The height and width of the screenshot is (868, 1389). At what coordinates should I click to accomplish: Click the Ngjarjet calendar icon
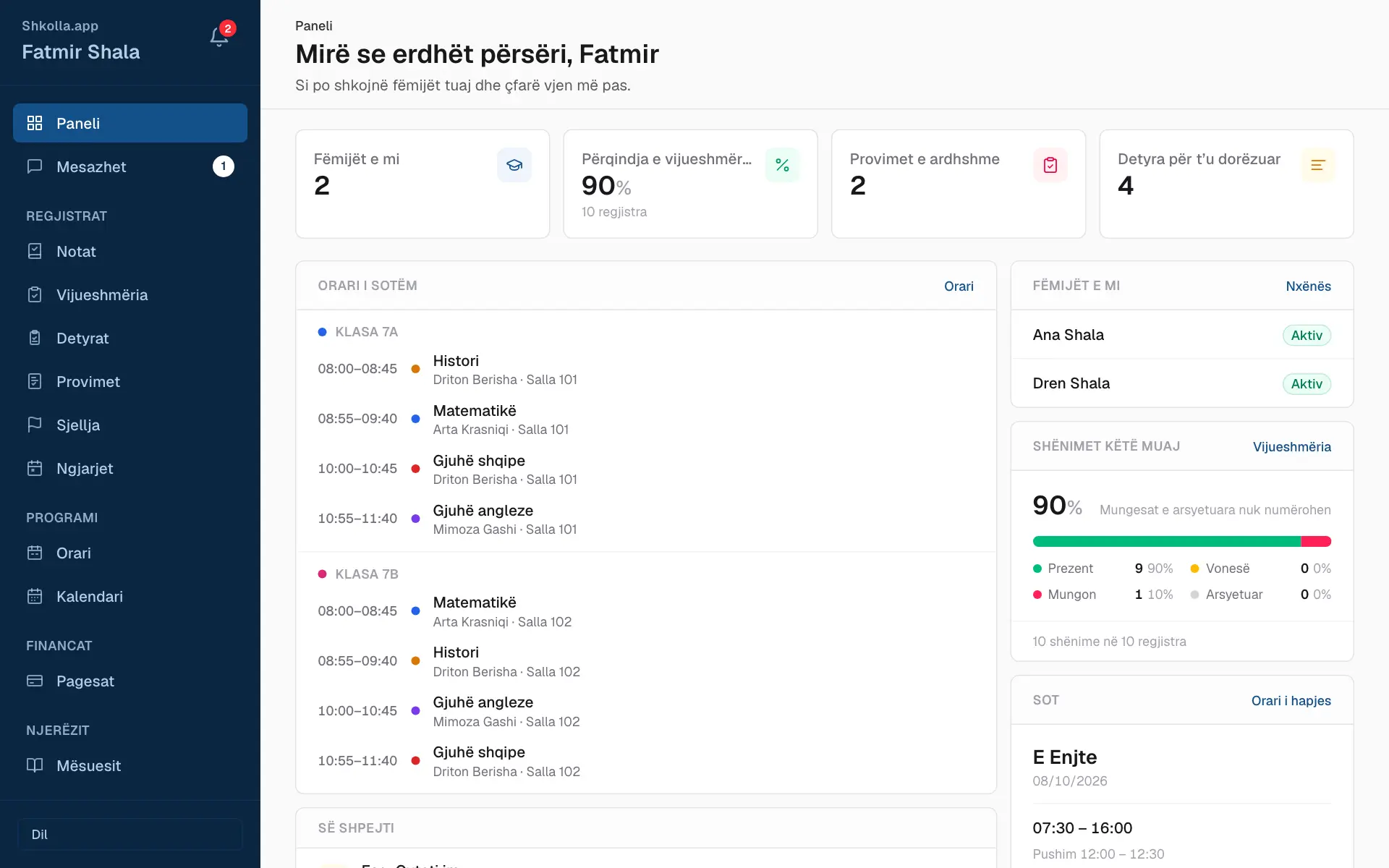(35, 468)
